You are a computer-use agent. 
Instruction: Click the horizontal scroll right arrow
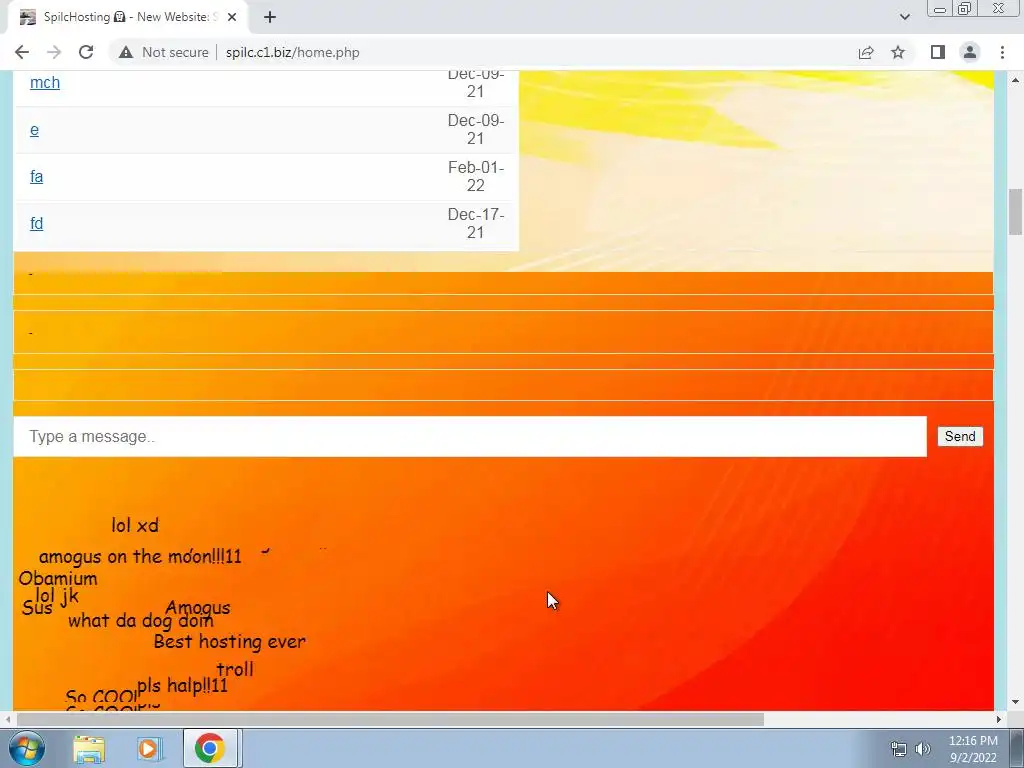click(x=999, y=720)
